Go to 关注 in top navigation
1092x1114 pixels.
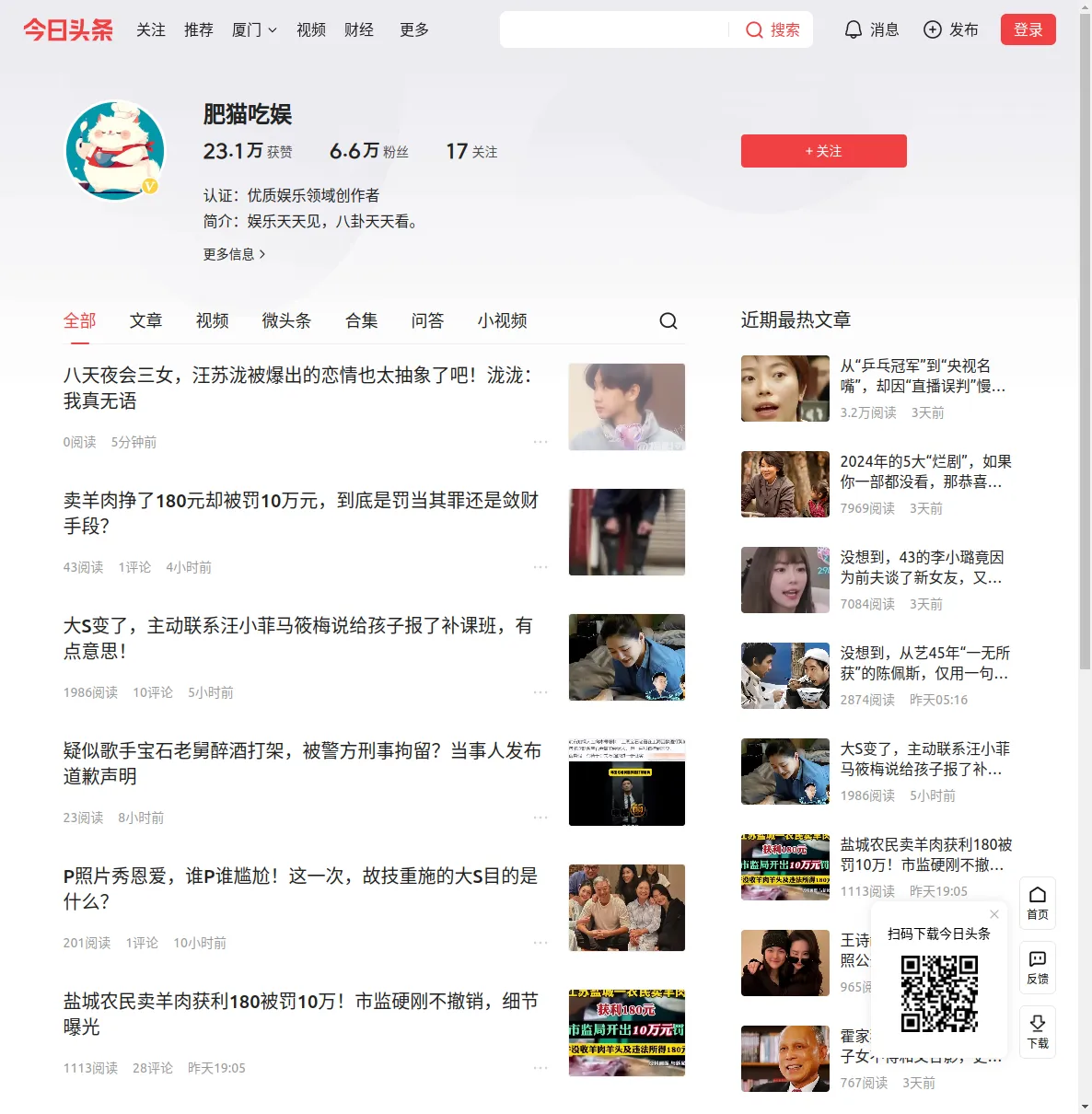(x=151, y=29)
